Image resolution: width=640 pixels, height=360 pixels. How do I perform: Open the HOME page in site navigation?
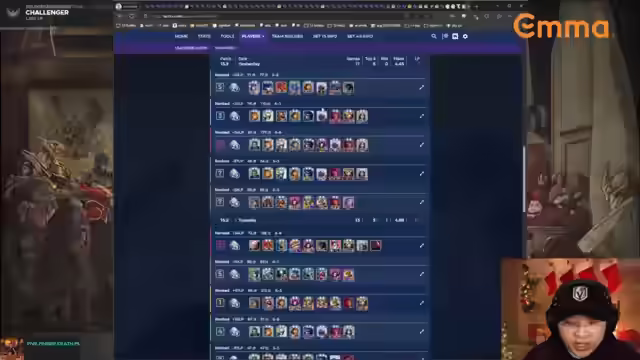181,36
